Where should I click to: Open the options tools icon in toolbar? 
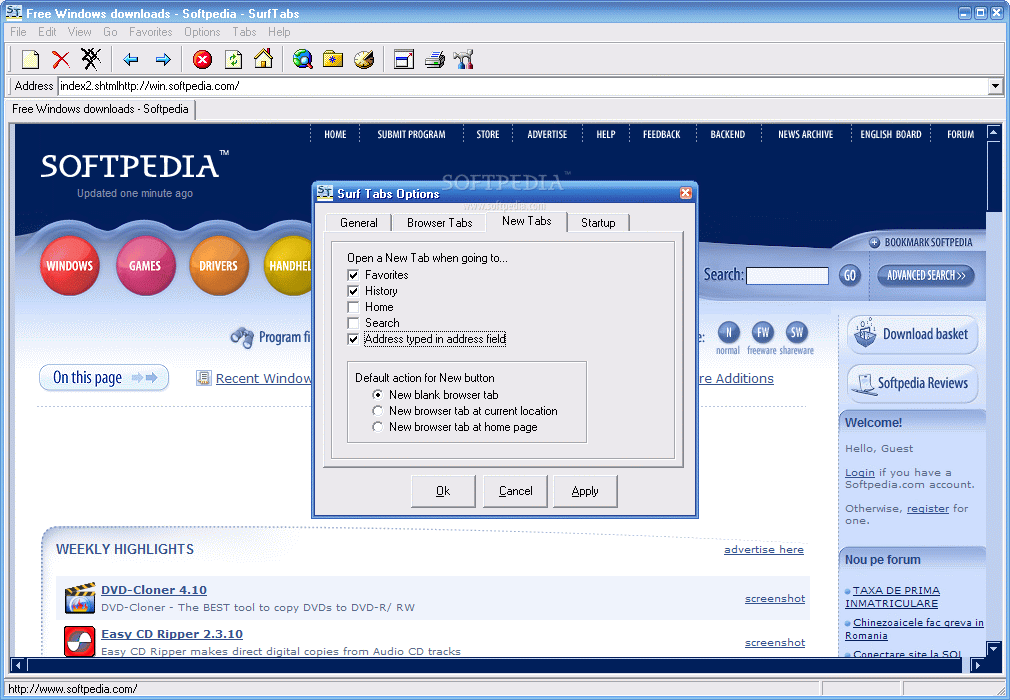464,59
